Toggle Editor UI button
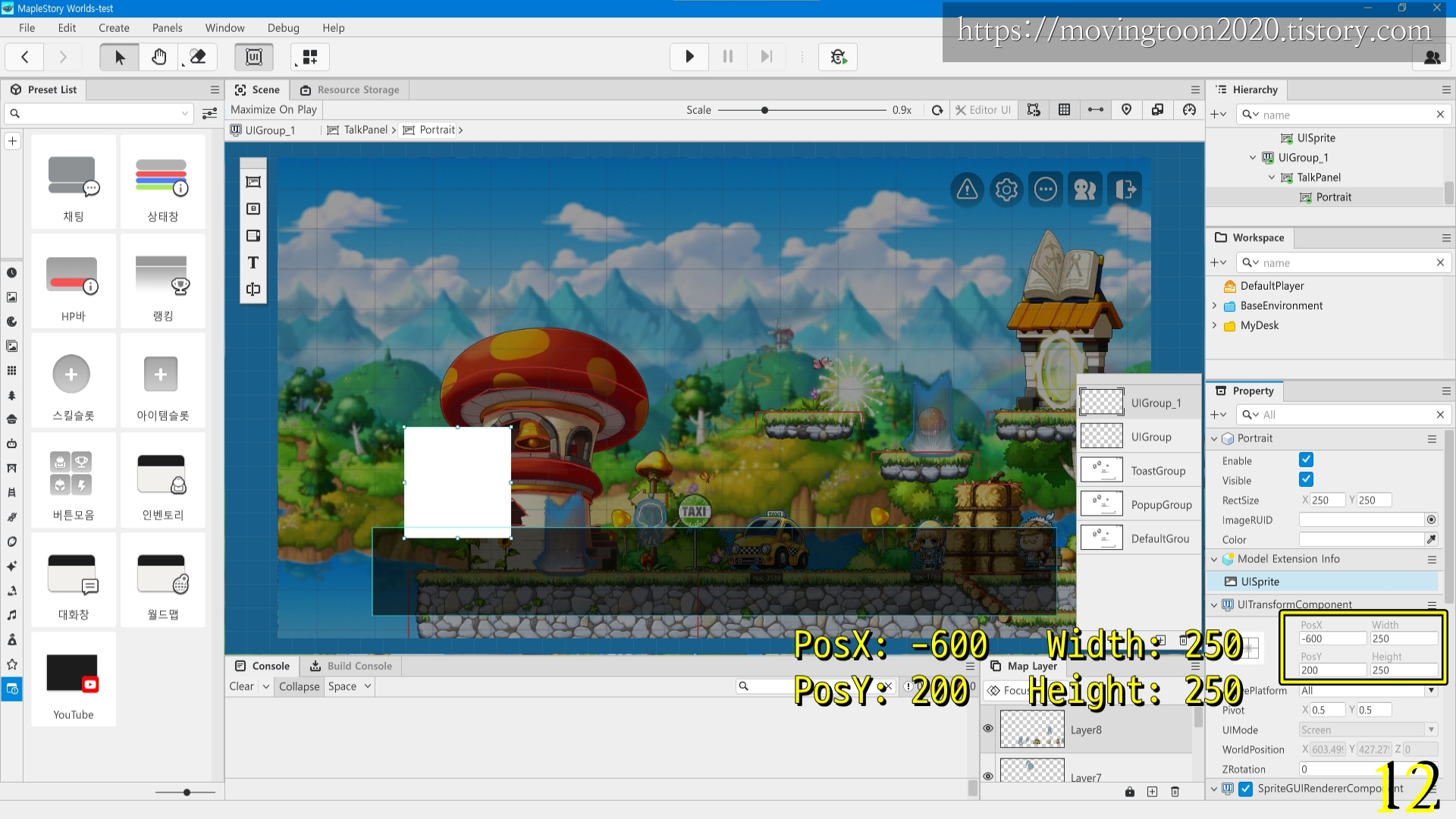The height and width of the screenshot is (819, 1456). point(983,110)
